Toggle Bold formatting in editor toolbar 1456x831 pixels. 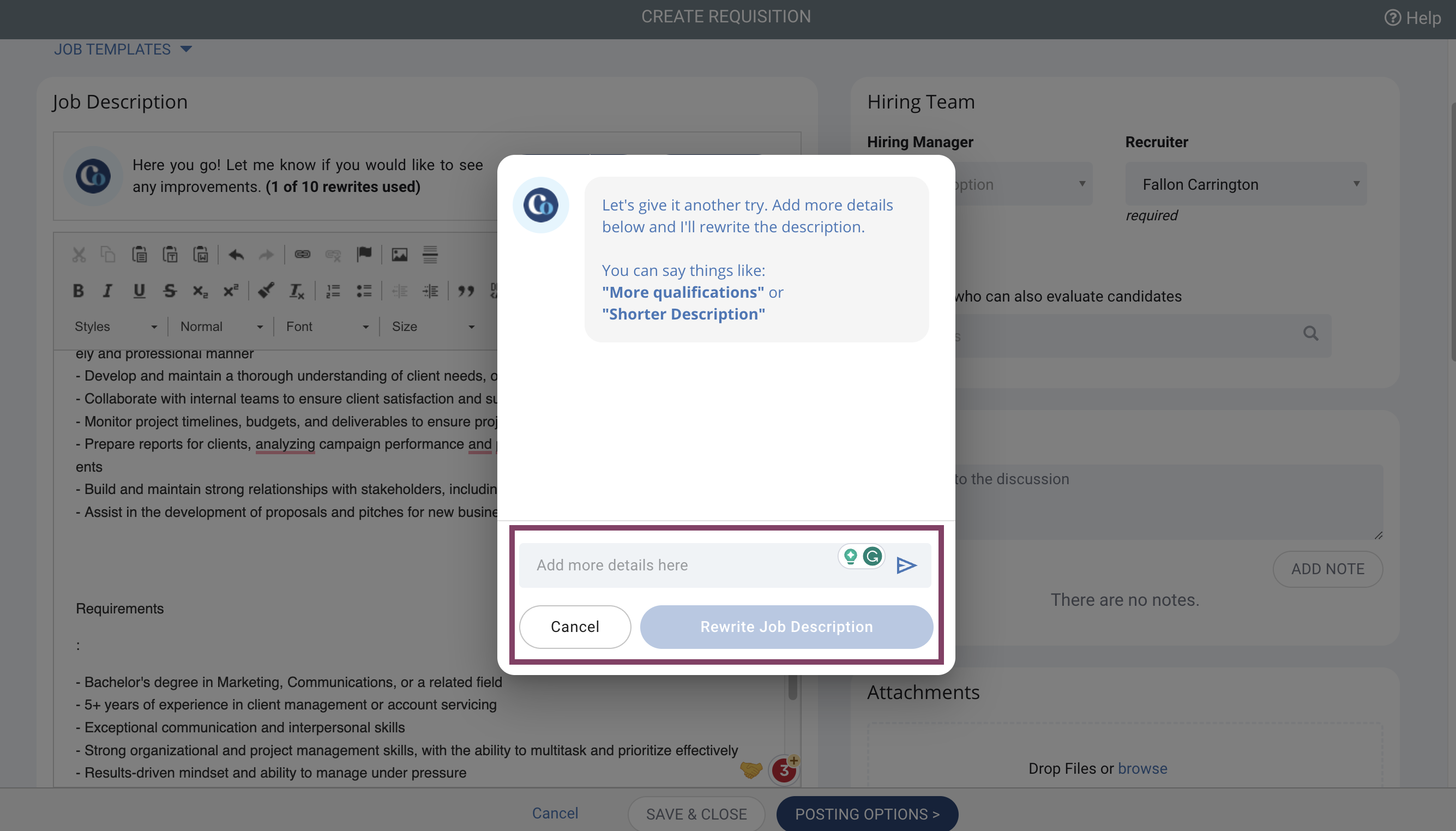pyautogui.click(x=78, y=291)
